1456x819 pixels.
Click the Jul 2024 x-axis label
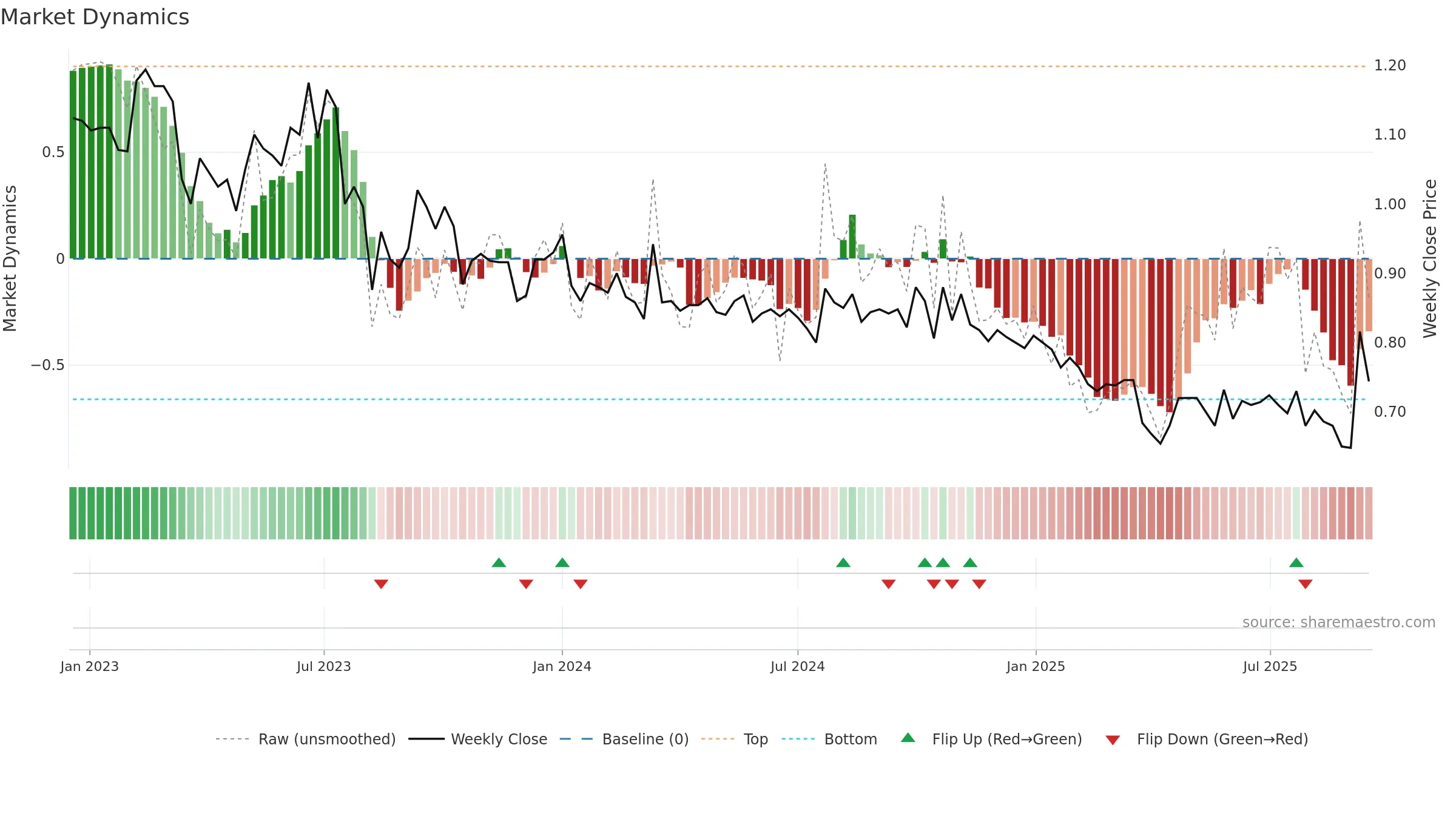[798, 666]
